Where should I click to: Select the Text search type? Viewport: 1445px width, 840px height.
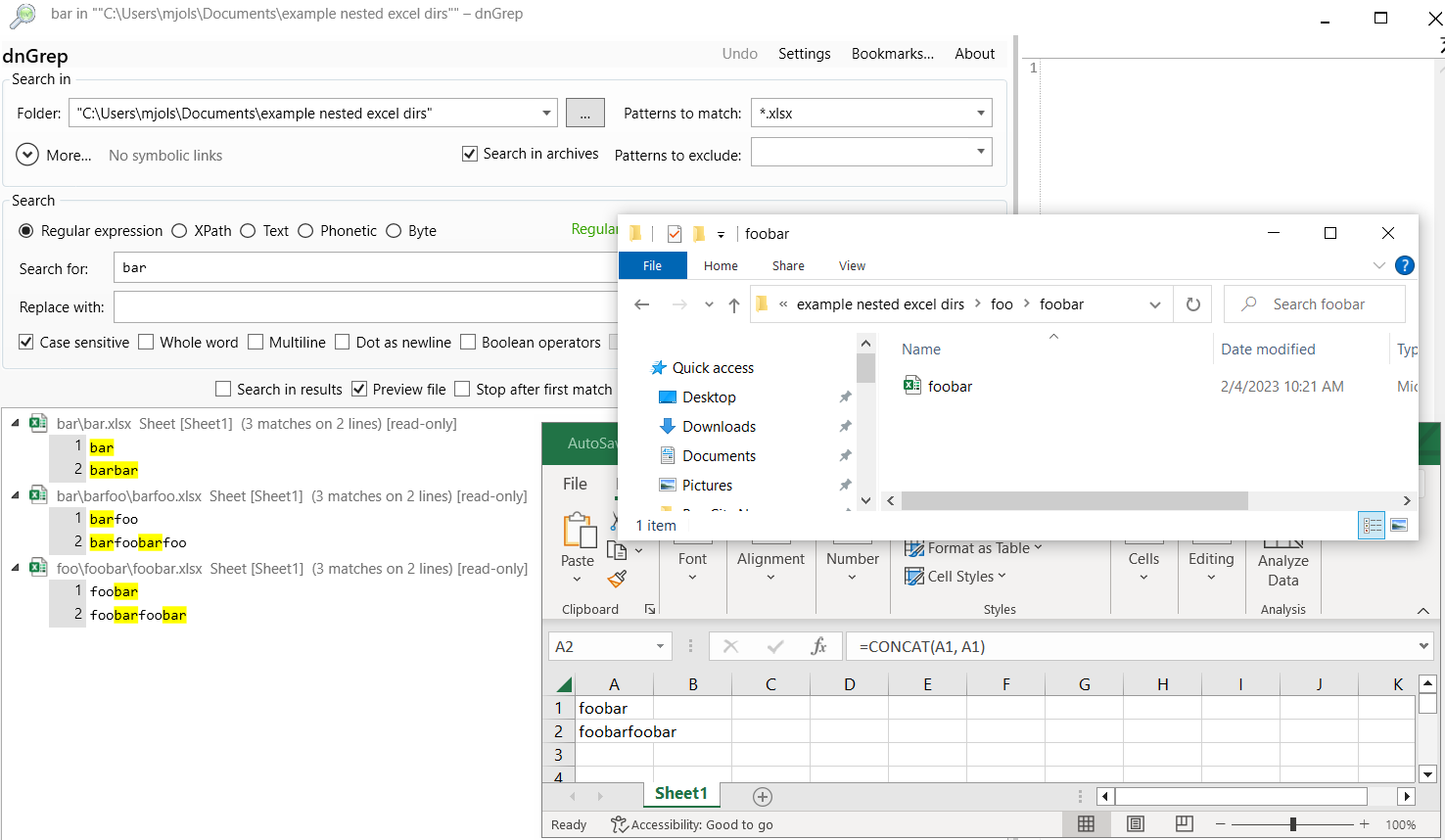point(248,231)
